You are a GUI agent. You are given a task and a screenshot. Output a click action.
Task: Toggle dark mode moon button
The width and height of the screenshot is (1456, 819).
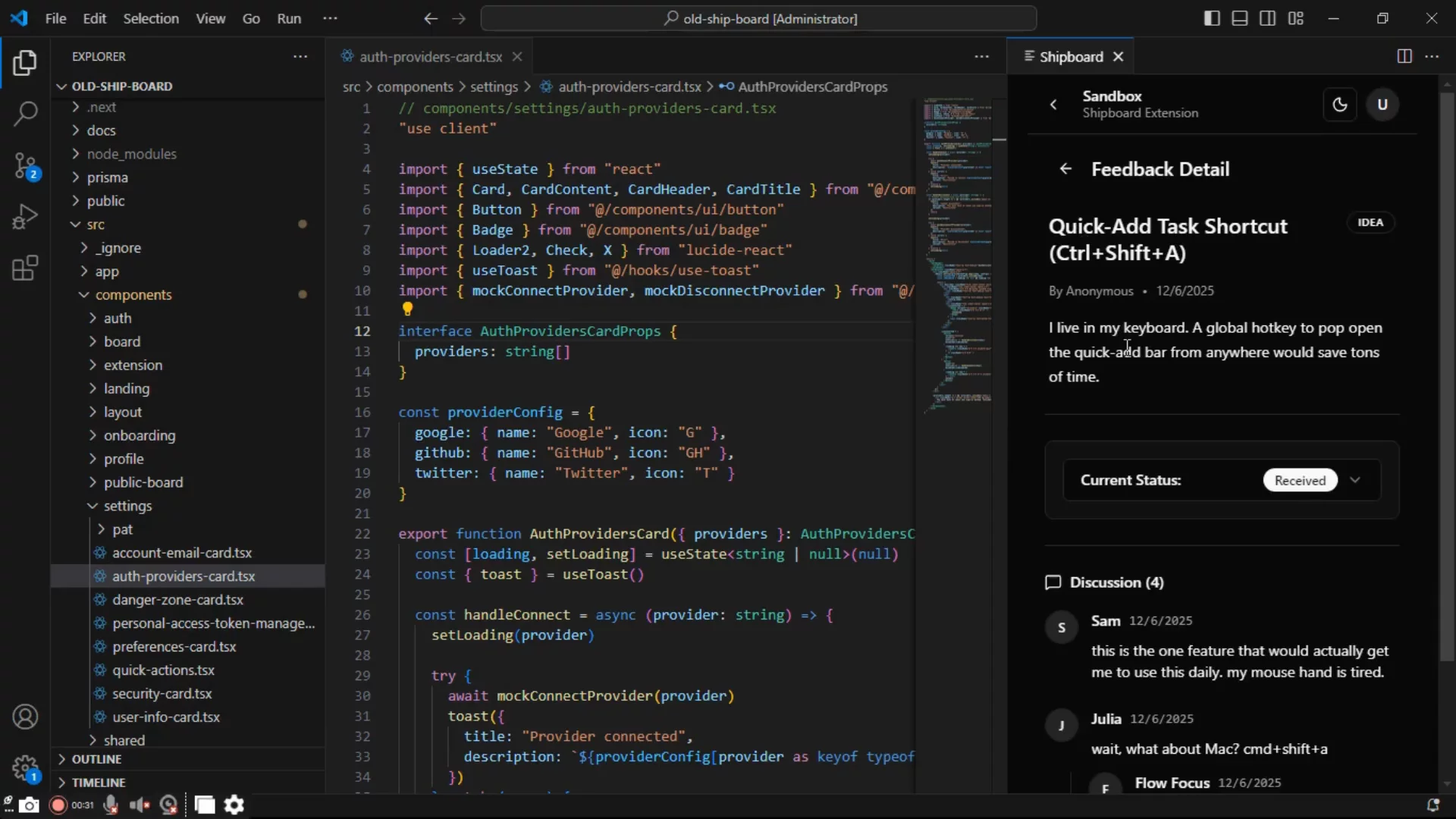[1340, 105]
